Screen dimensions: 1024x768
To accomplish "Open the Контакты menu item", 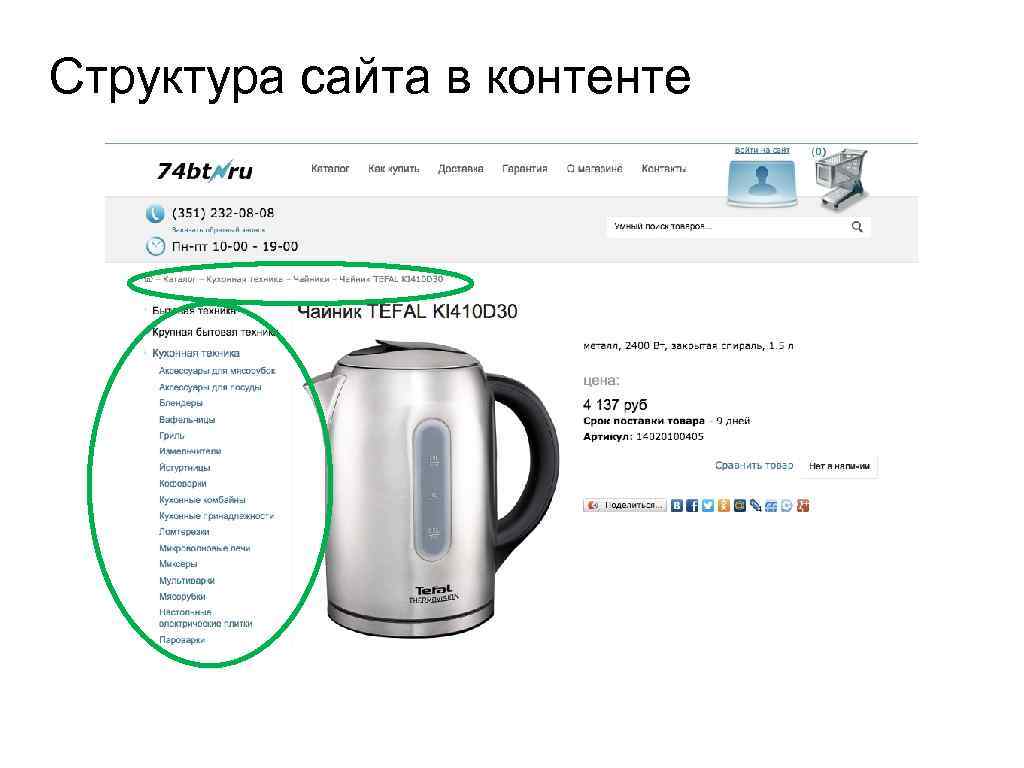I will pyautogui.click(x=664, y=168).
